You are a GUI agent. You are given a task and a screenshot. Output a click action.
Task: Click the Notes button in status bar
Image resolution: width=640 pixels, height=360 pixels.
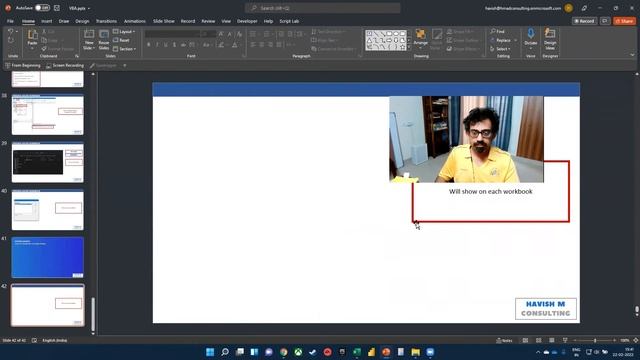504,340
